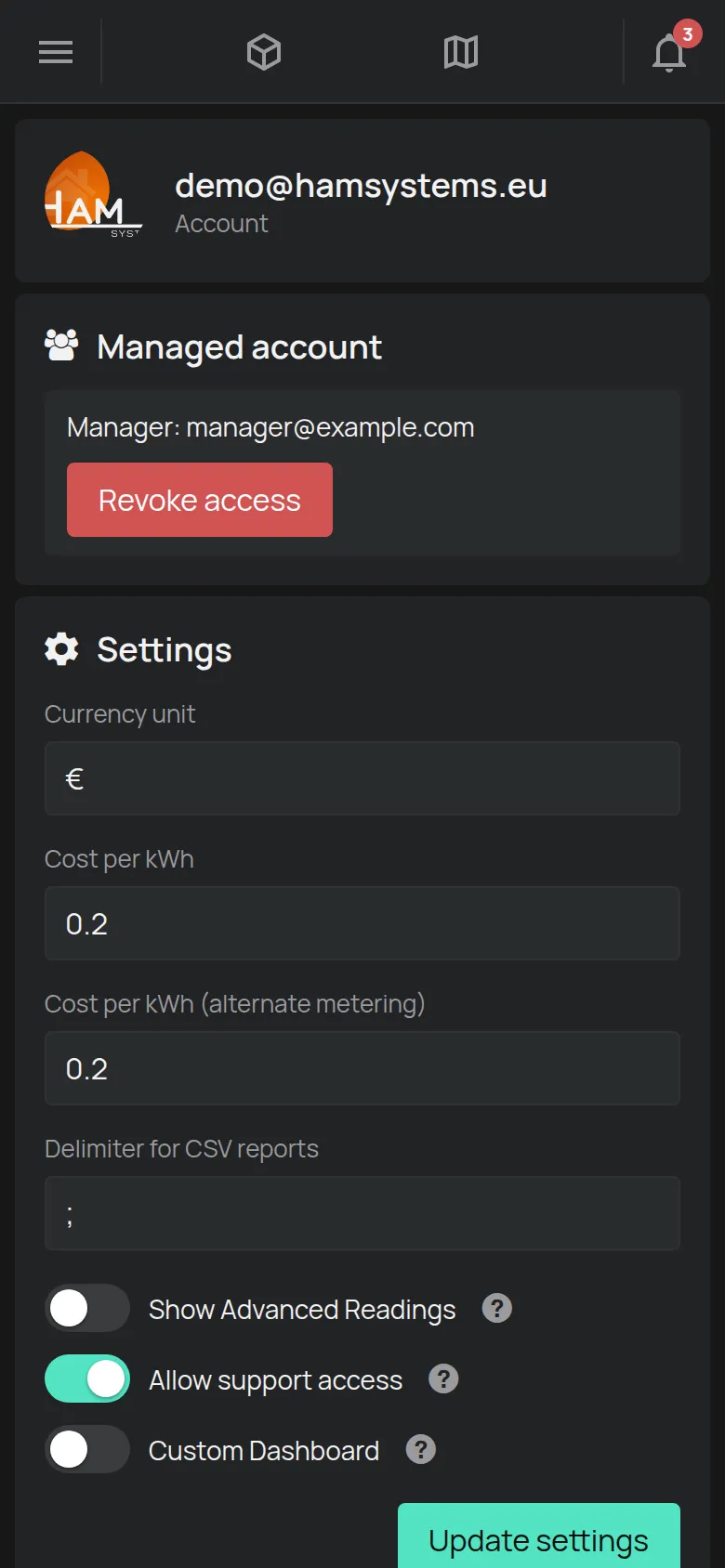The height and width of the screenshot is (1568, 725).
Task: Click help icon beside Show Advanced Readings
Action: point(497,1309)
